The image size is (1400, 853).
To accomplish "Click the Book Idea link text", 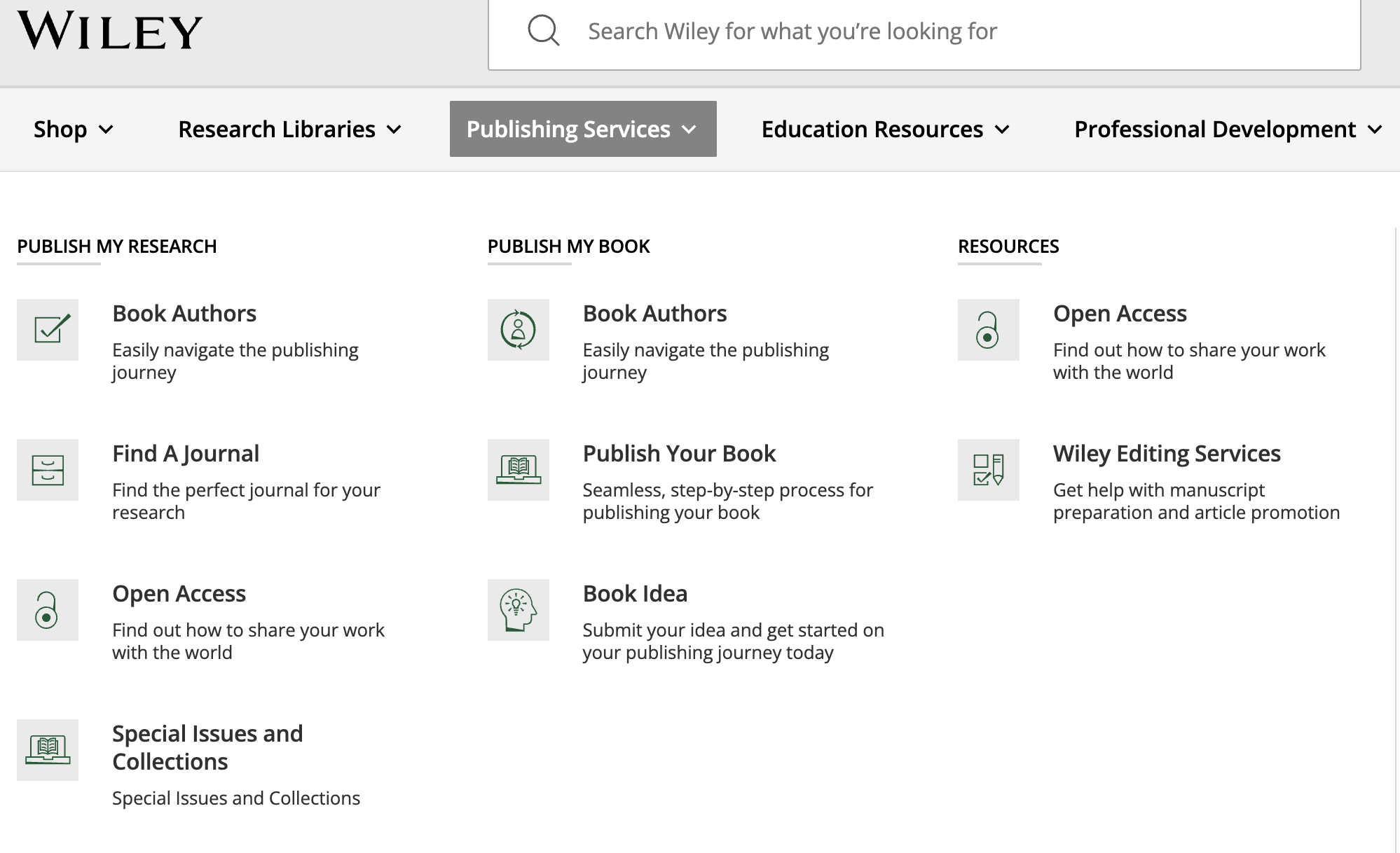I will (x=634, y=593).
